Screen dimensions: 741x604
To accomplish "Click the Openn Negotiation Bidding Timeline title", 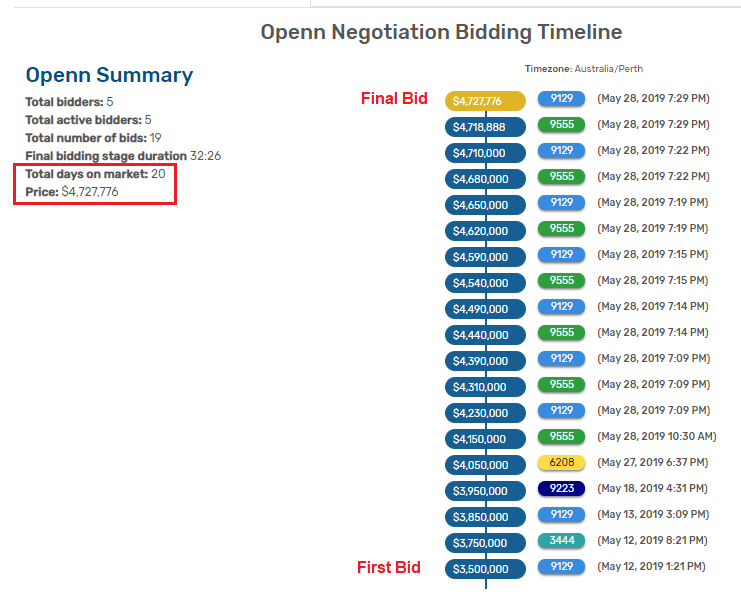I will (441, 32).
